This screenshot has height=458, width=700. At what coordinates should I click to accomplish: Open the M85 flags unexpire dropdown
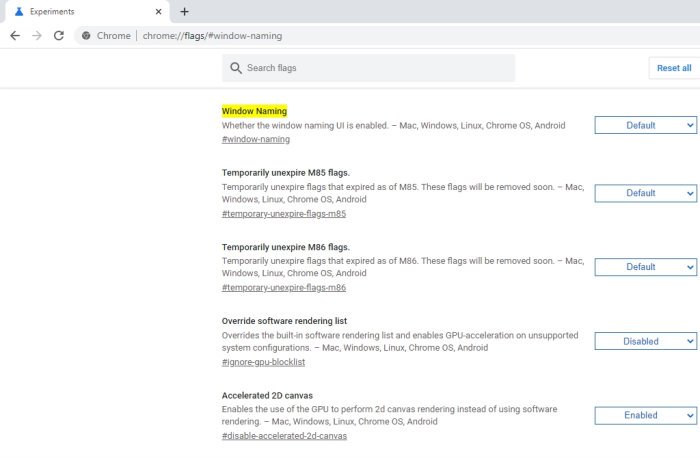[646, 193]
